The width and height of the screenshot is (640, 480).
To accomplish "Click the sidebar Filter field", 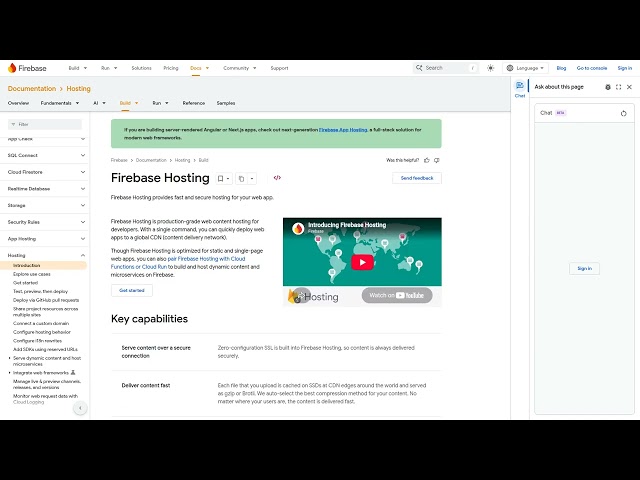I will pos(45,124).
